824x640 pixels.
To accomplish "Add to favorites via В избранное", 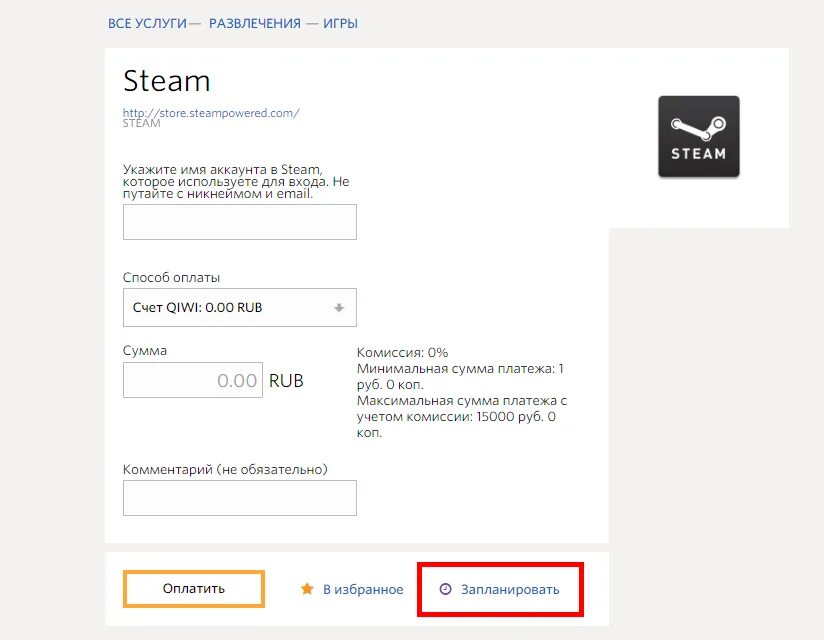I will pos(363,590).
